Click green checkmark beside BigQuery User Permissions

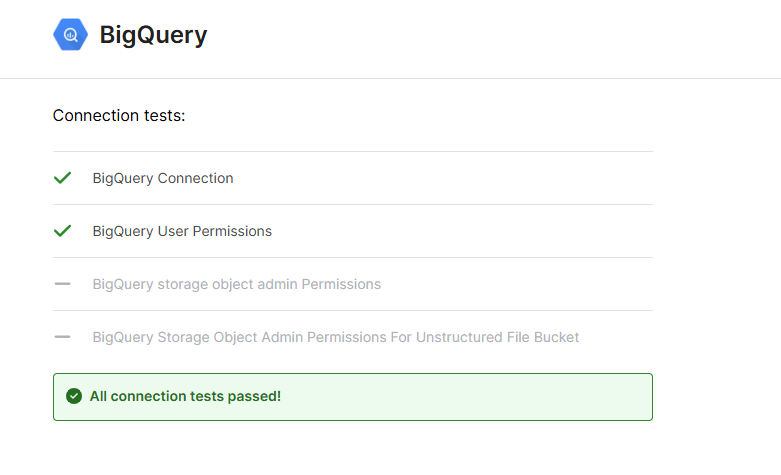coord(63,231)
